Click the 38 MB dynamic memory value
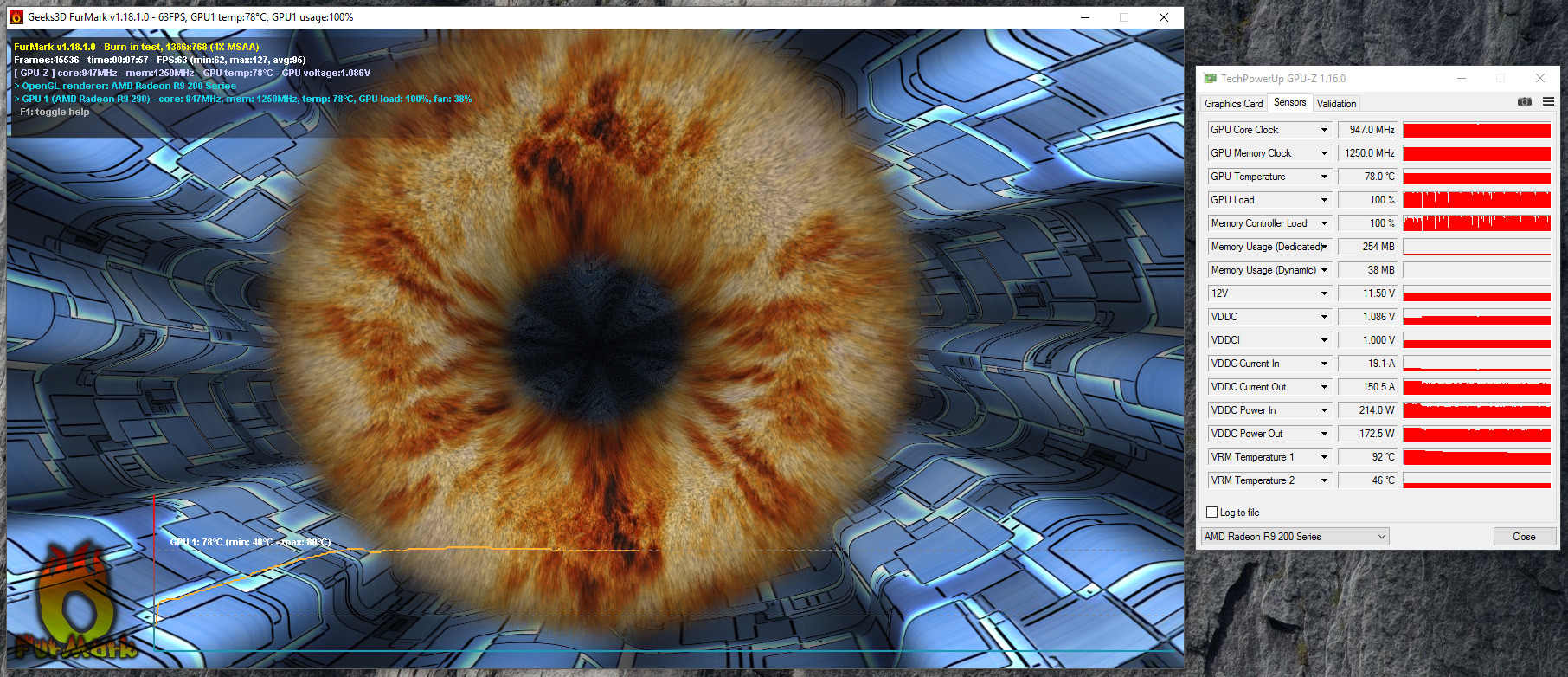 click(1368, 270)
